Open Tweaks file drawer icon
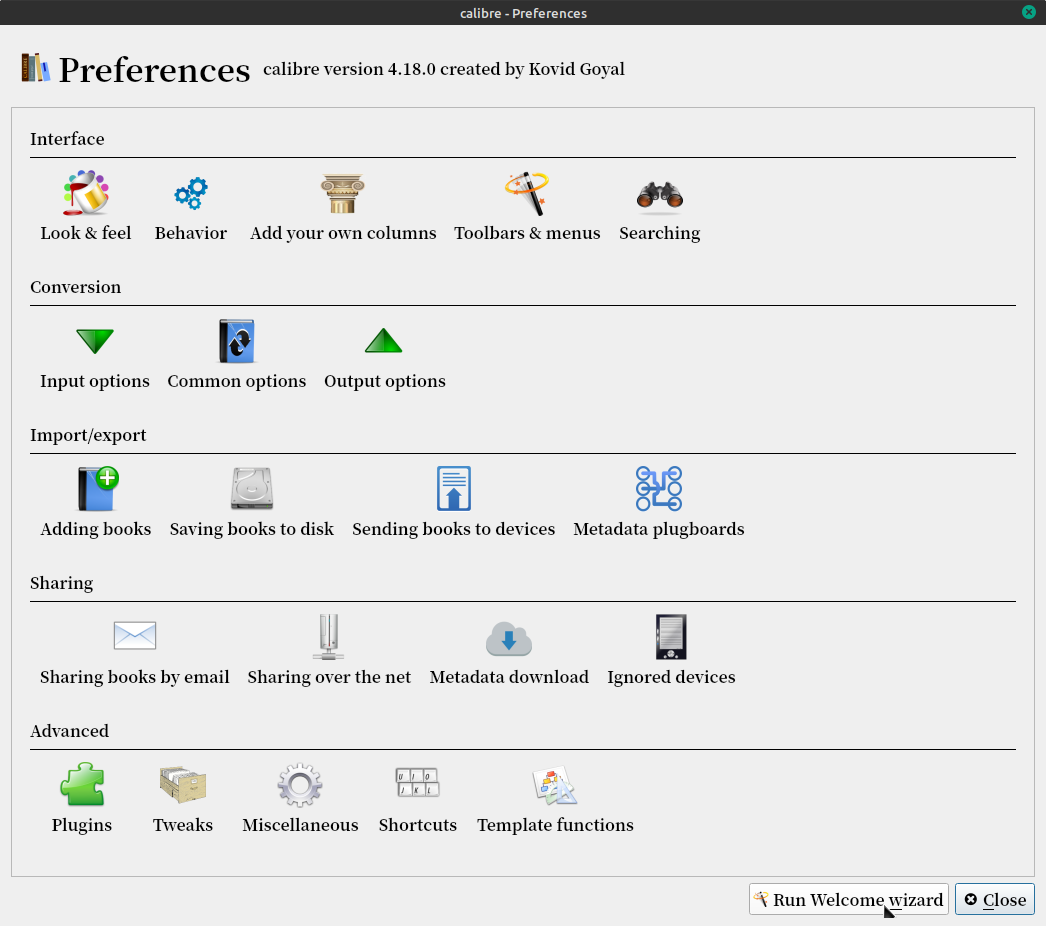Screen dimensions: 1046x926 click(183, 784)
